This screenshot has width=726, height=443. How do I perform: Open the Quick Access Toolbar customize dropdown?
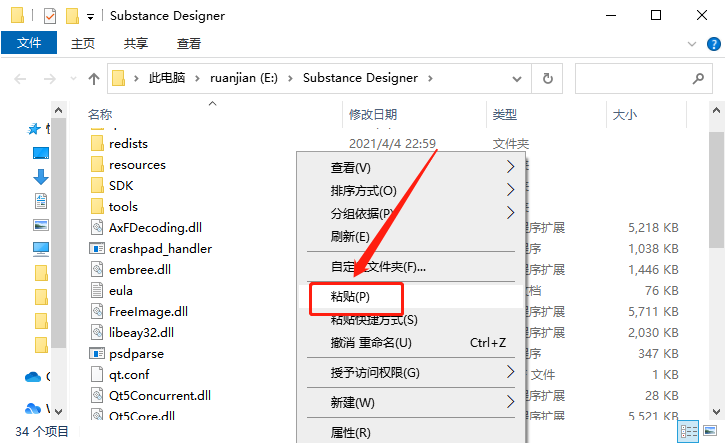point(90,17)
